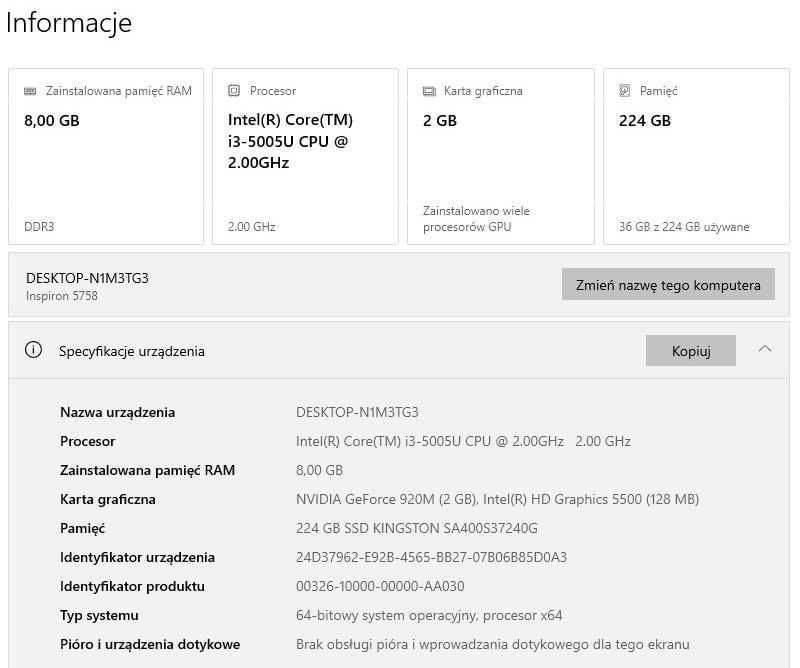The image size is (800, 668).
Task: Click the Identyfikator produktu value
Action: [380, 586]
